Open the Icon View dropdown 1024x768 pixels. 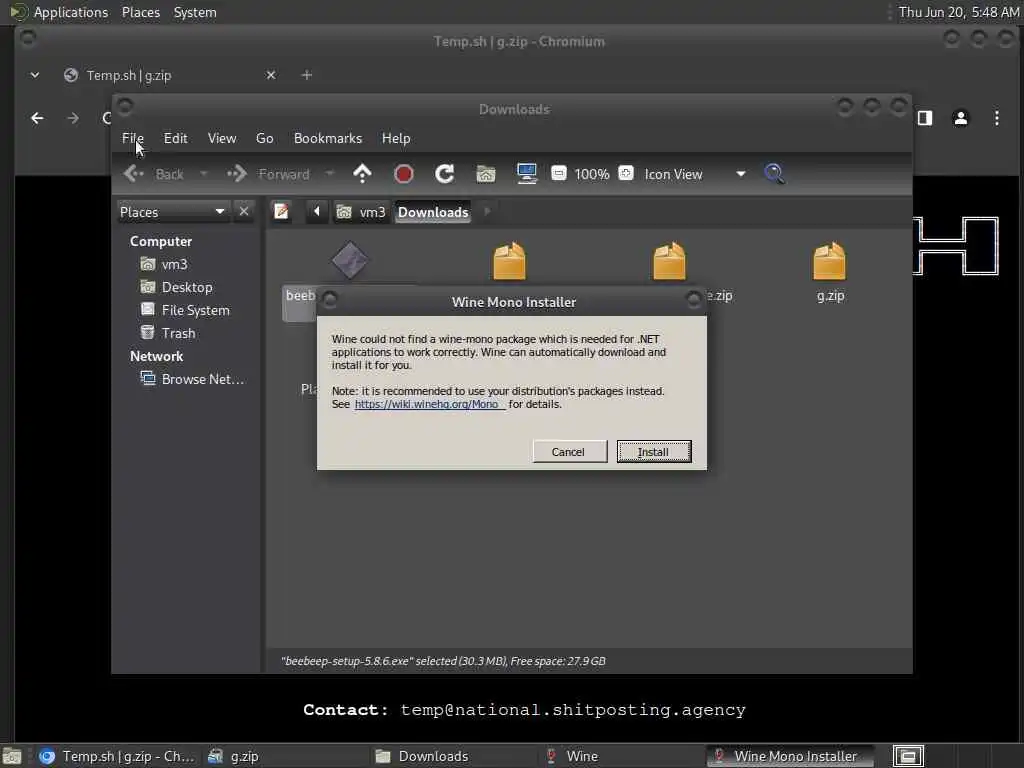coord(695,174)
